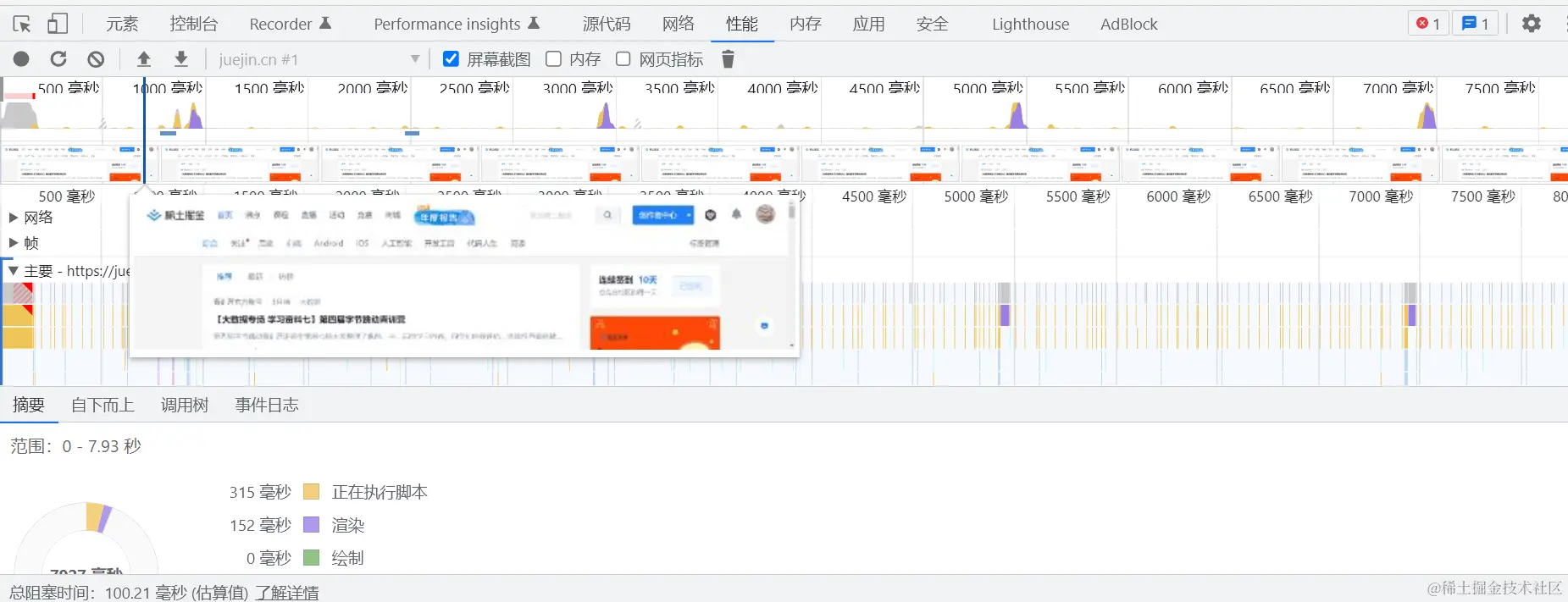Screen dimensions: 1568x602
Task: Click the 了解详情 learn more link
Action: [287, 593]
